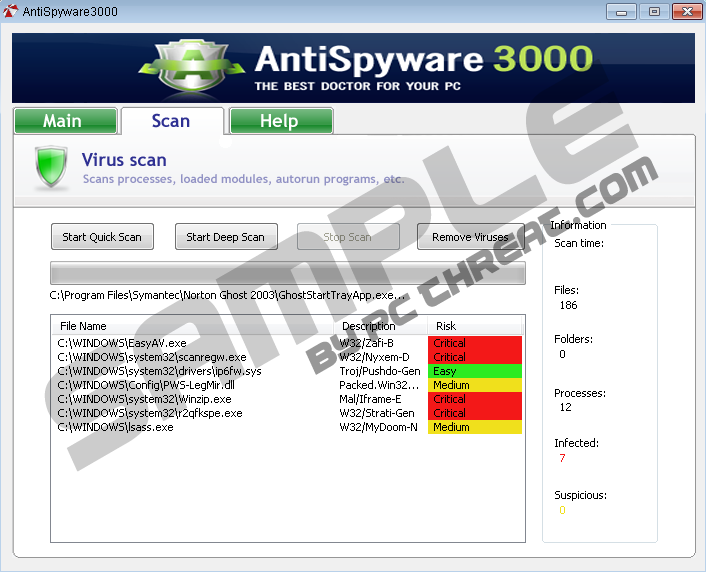The image size is (706, 572).
Task: Click the W32/MyDoom-N description
Action: coord(378,427)
